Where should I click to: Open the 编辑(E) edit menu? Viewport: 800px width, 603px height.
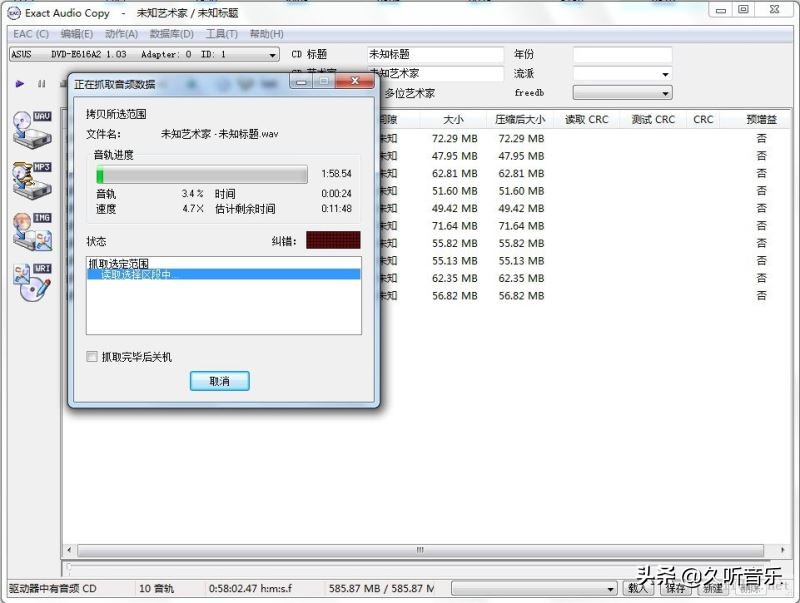[x=77, y=34]
